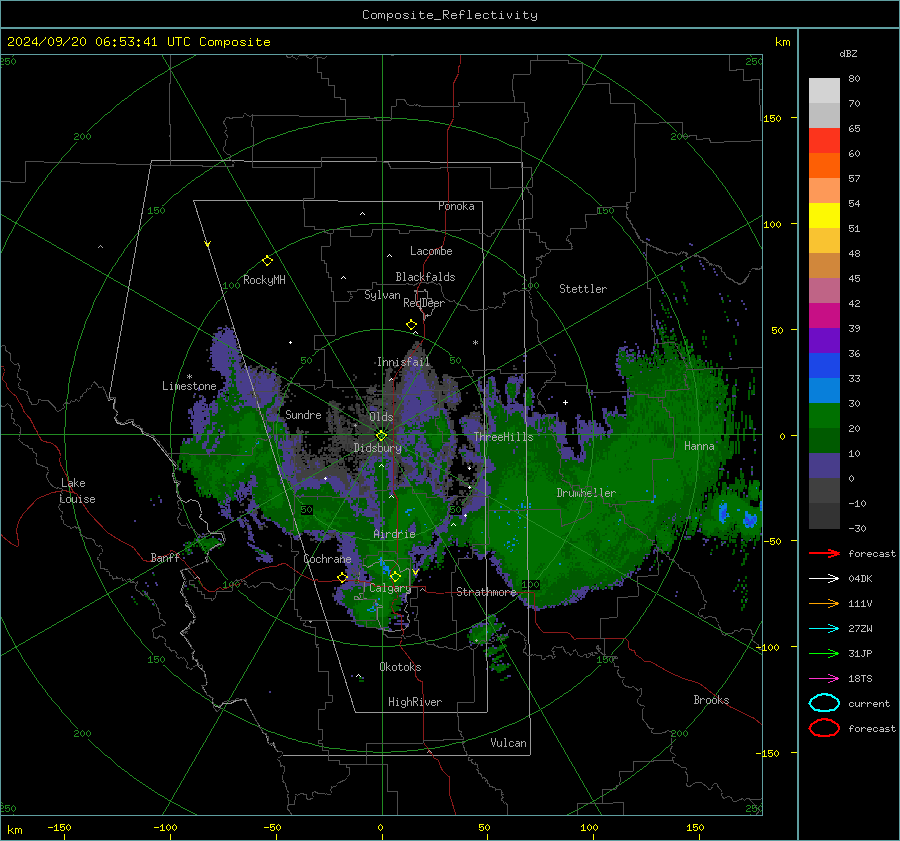Click the Brooks city label
900x841 pixels.
click(x=711, y=700)
